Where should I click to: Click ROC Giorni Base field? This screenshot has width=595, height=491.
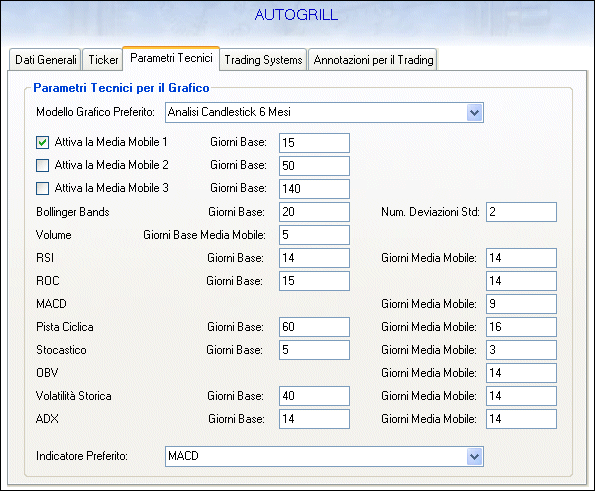[314, 281]
